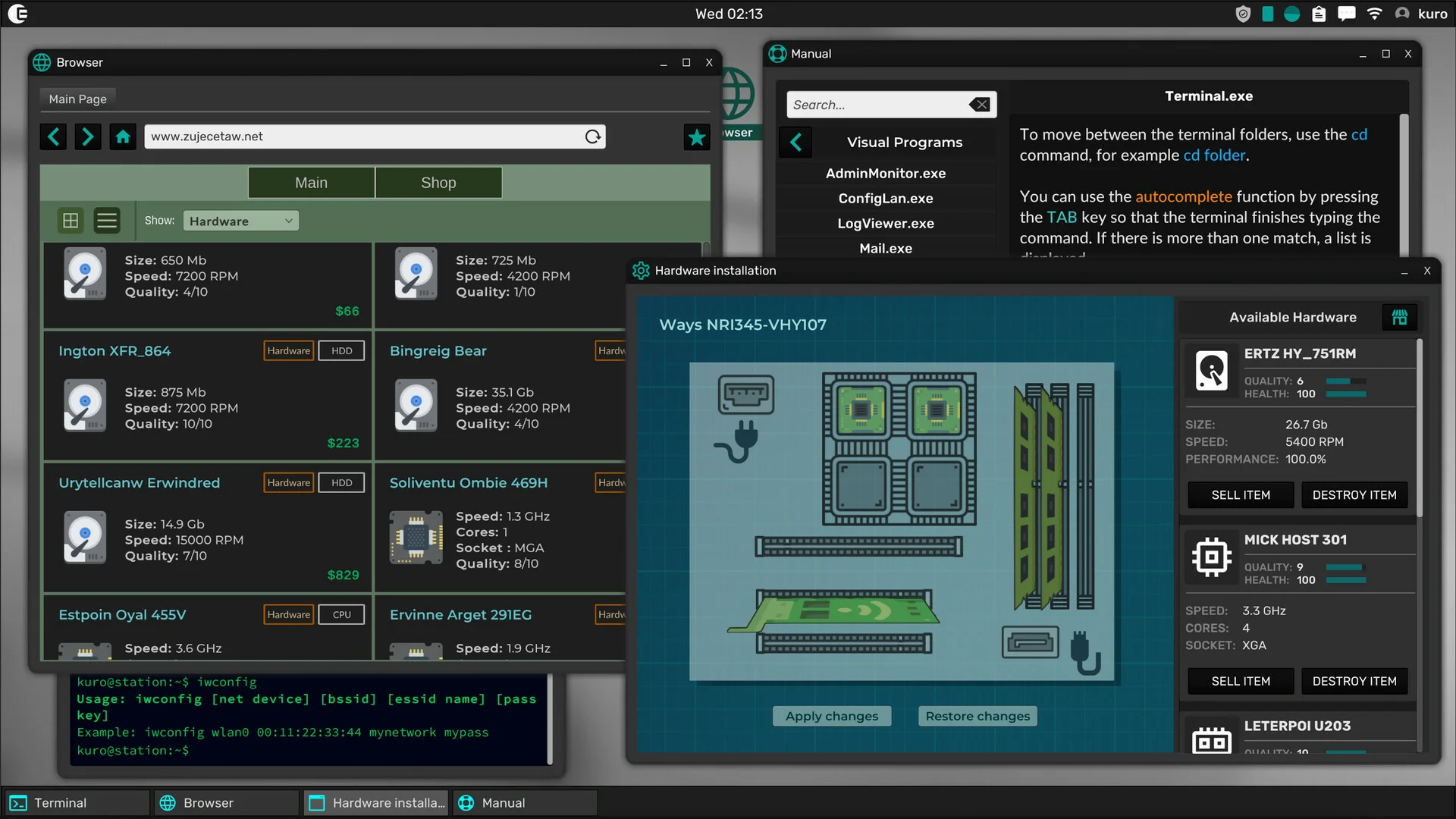Click into the Manual search field

point(880,104)
